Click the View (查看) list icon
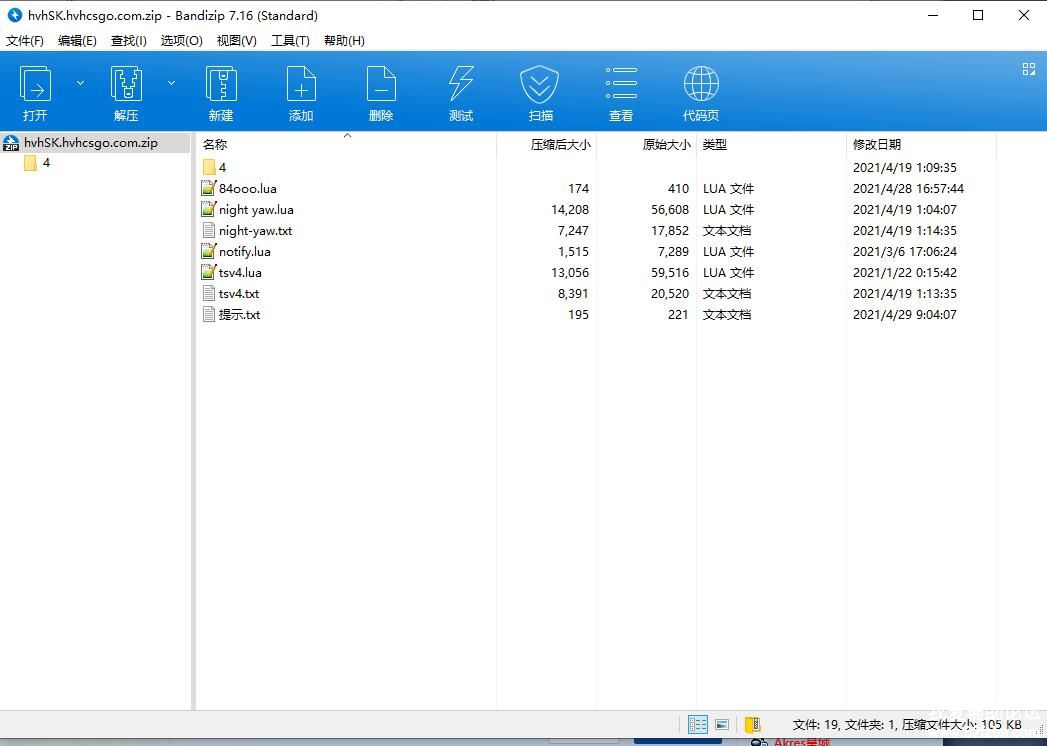Image resolution: width=1047 pixels, height=746 pixels. pyautogui.click(x=620, y=83)
